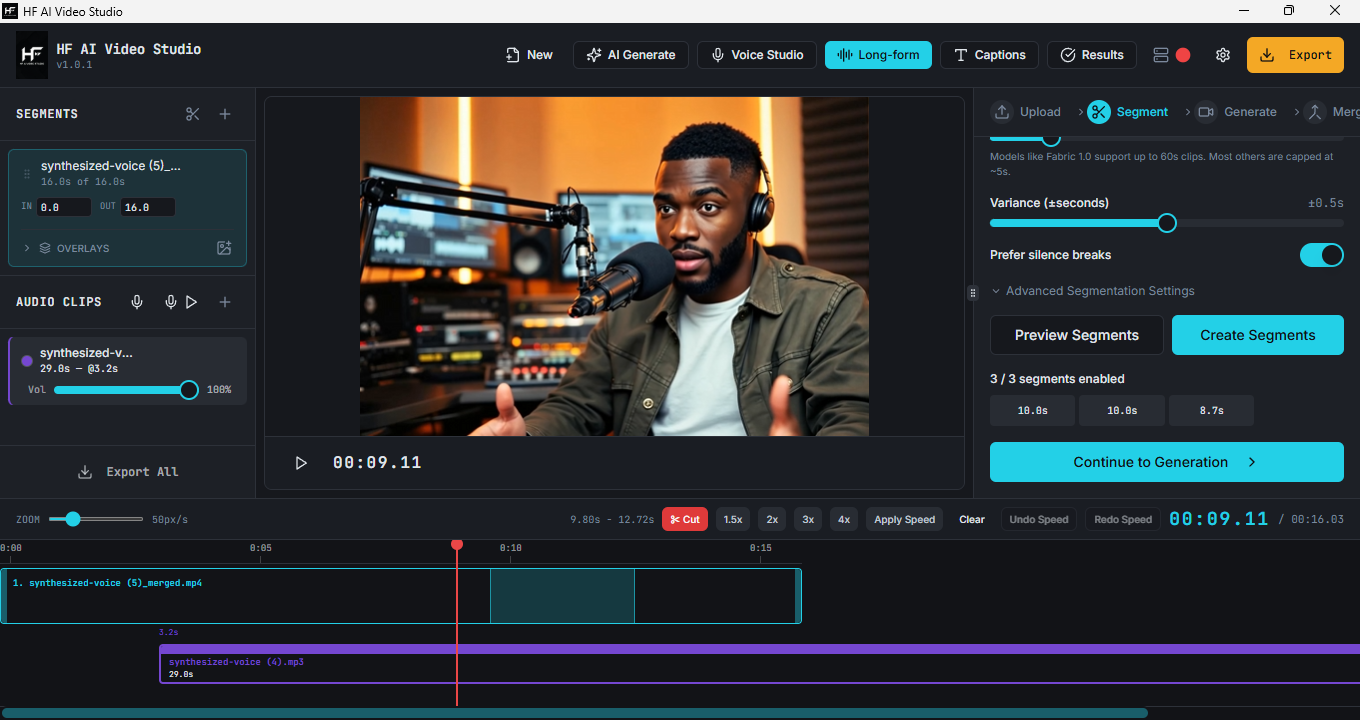Click Apply Speed
1360x720 pixels.
[905, 520]
